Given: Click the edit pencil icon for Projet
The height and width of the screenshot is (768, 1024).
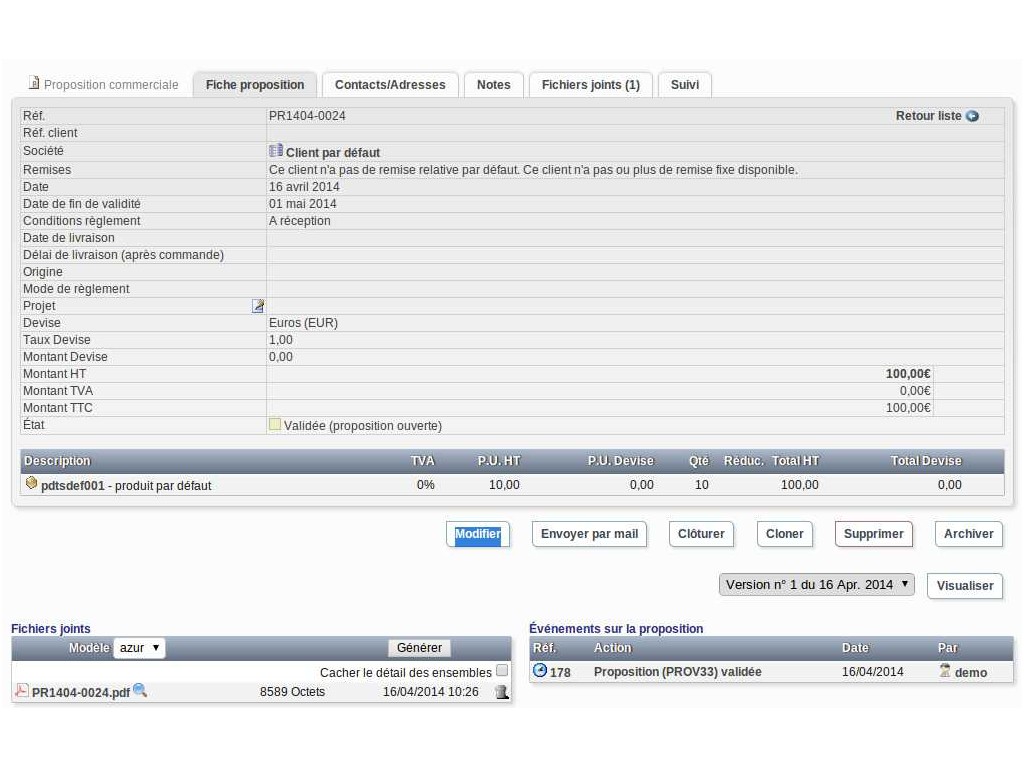Looking at the screenshot, I should (x=258, y=306).
